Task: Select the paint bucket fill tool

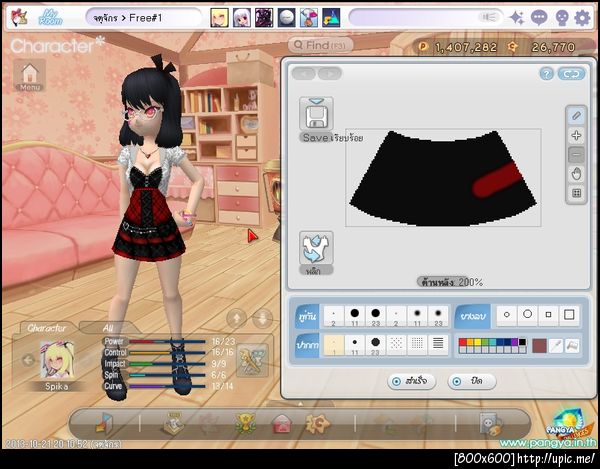Action: (x=572, y=346)
